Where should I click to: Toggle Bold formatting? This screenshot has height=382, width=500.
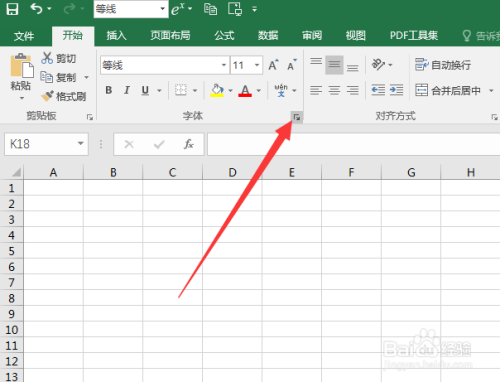(109, 90)
